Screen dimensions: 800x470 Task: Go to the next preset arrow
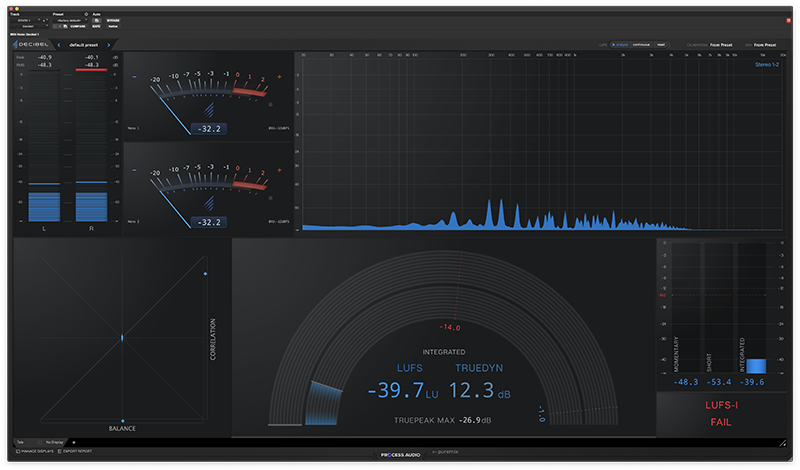coord(111,45)
